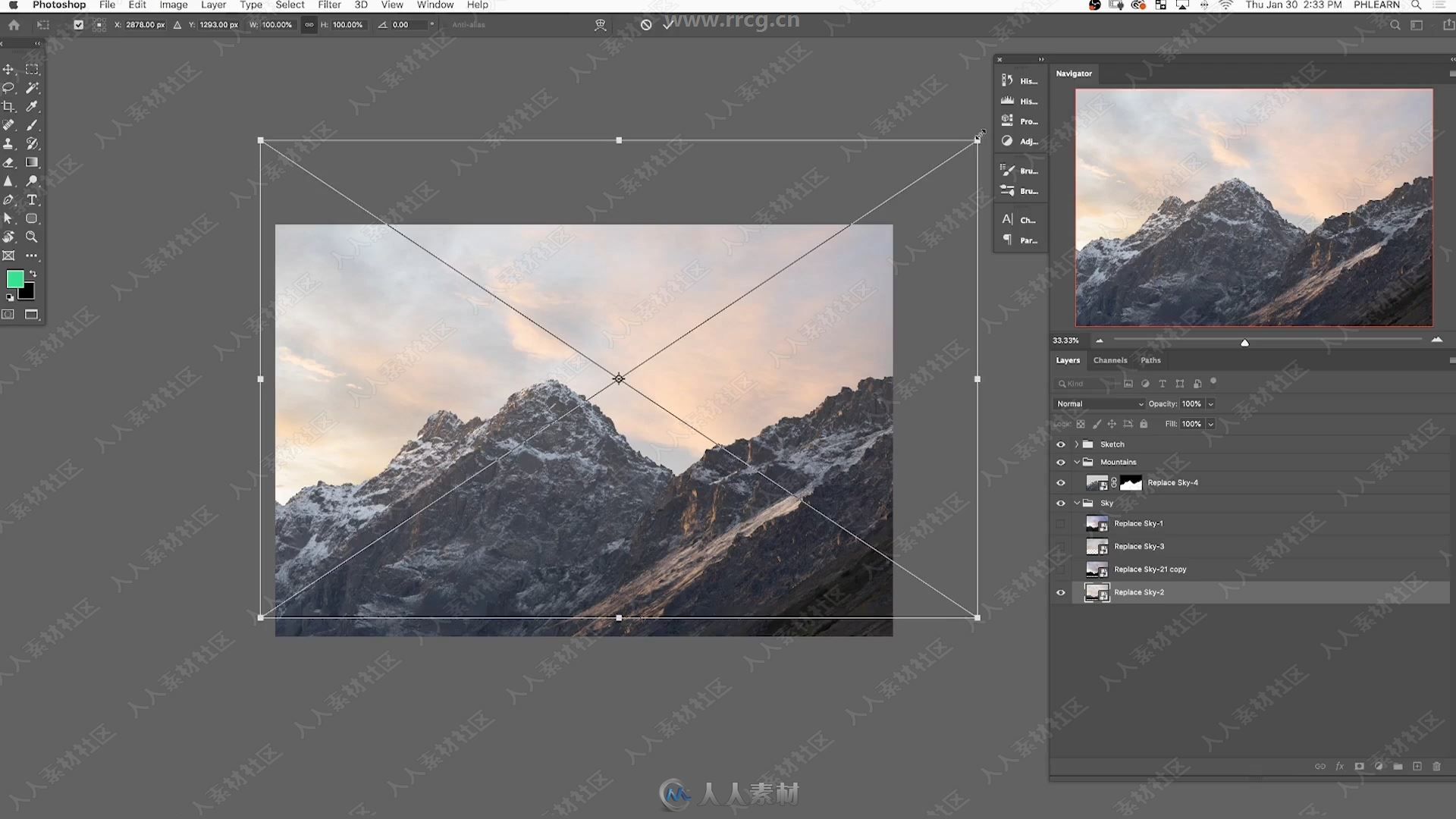Image resolution: width=1456 pixels, height=819 pixels.
Task: Expand the Mountains layer group
Action: coord(1076,461)
